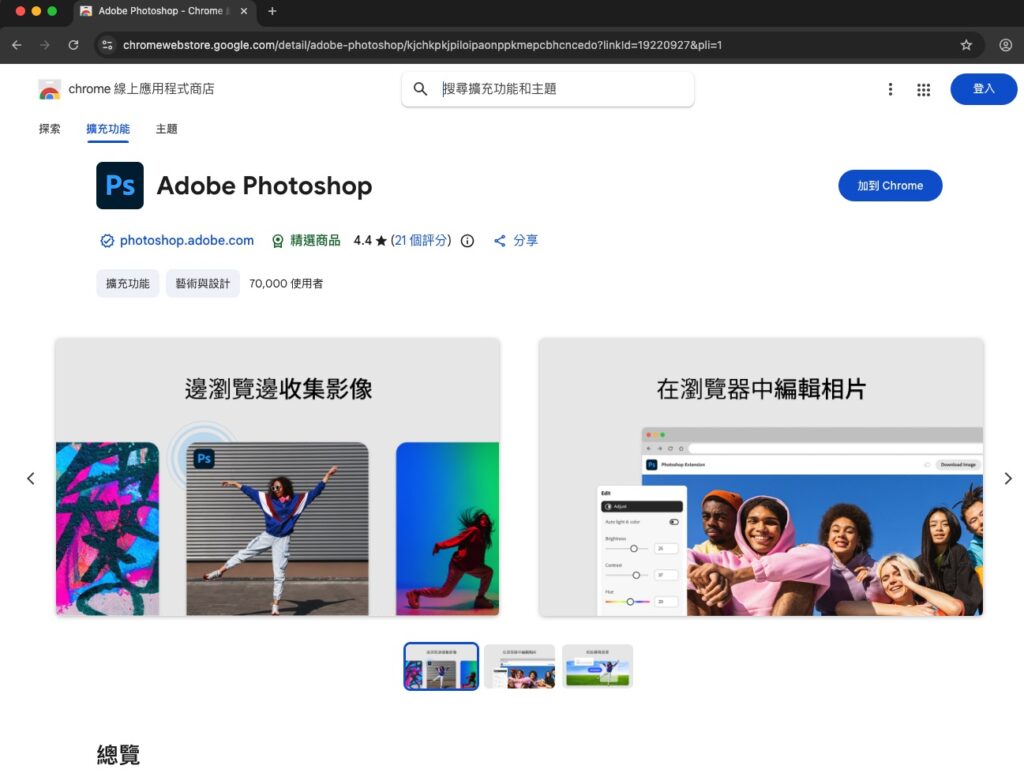Click the Chrome Web Store rainbow logo

pyautogui.click(x=49, y=90)
